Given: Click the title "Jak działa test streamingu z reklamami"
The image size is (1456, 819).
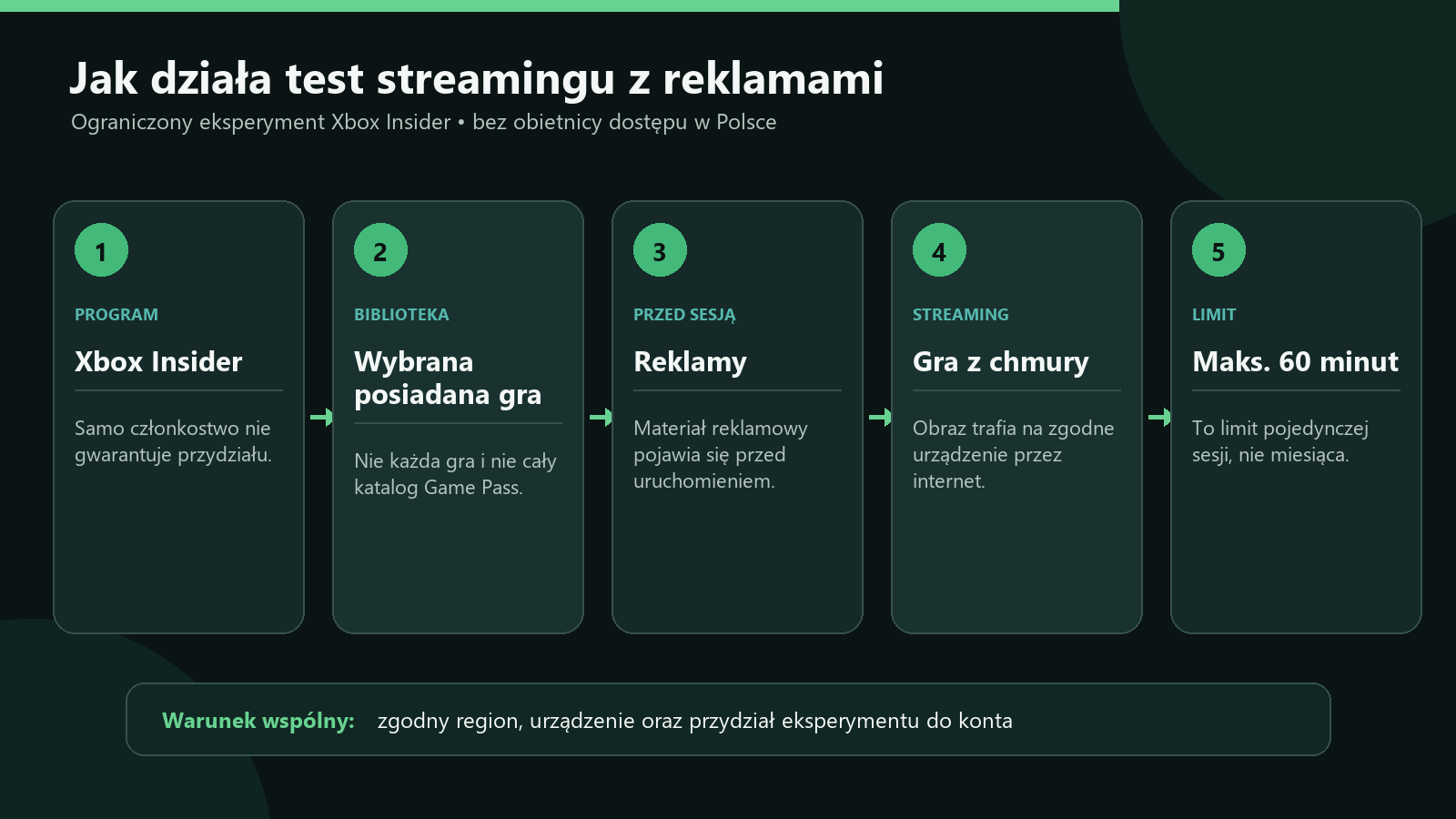Looking at the screenshot, I should point(476,79).
